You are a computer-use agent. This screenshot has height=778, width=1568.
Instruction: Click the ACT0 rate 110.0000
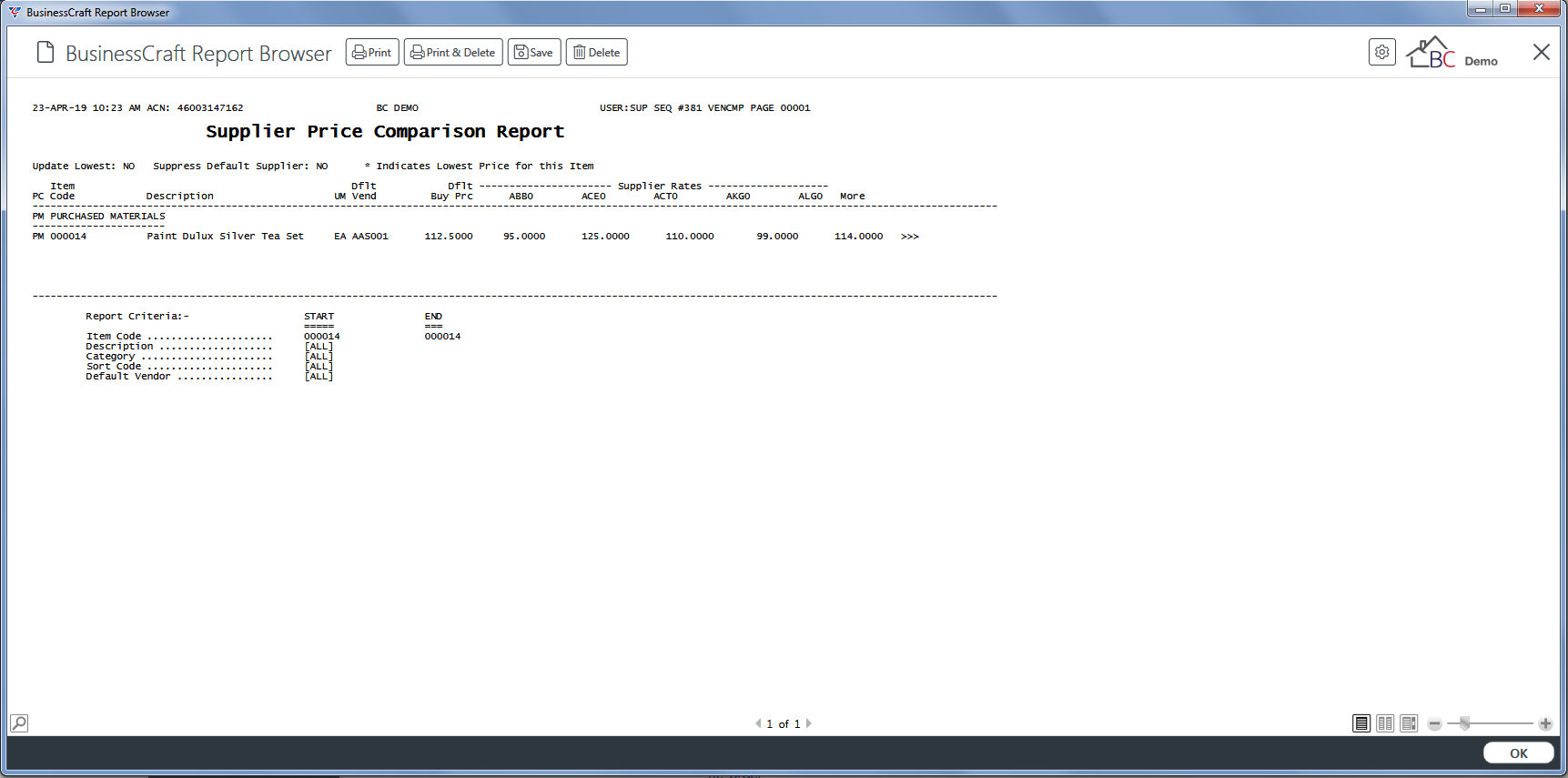(x=690, y=237)
